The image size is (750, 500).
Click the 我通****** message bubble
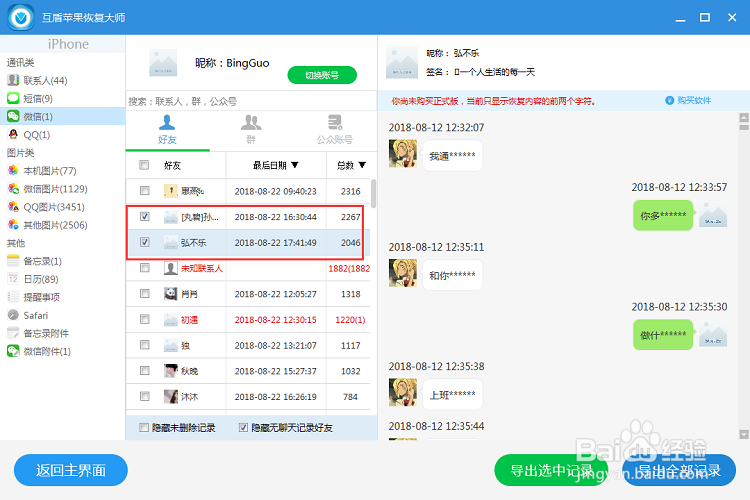click(452, 156)
